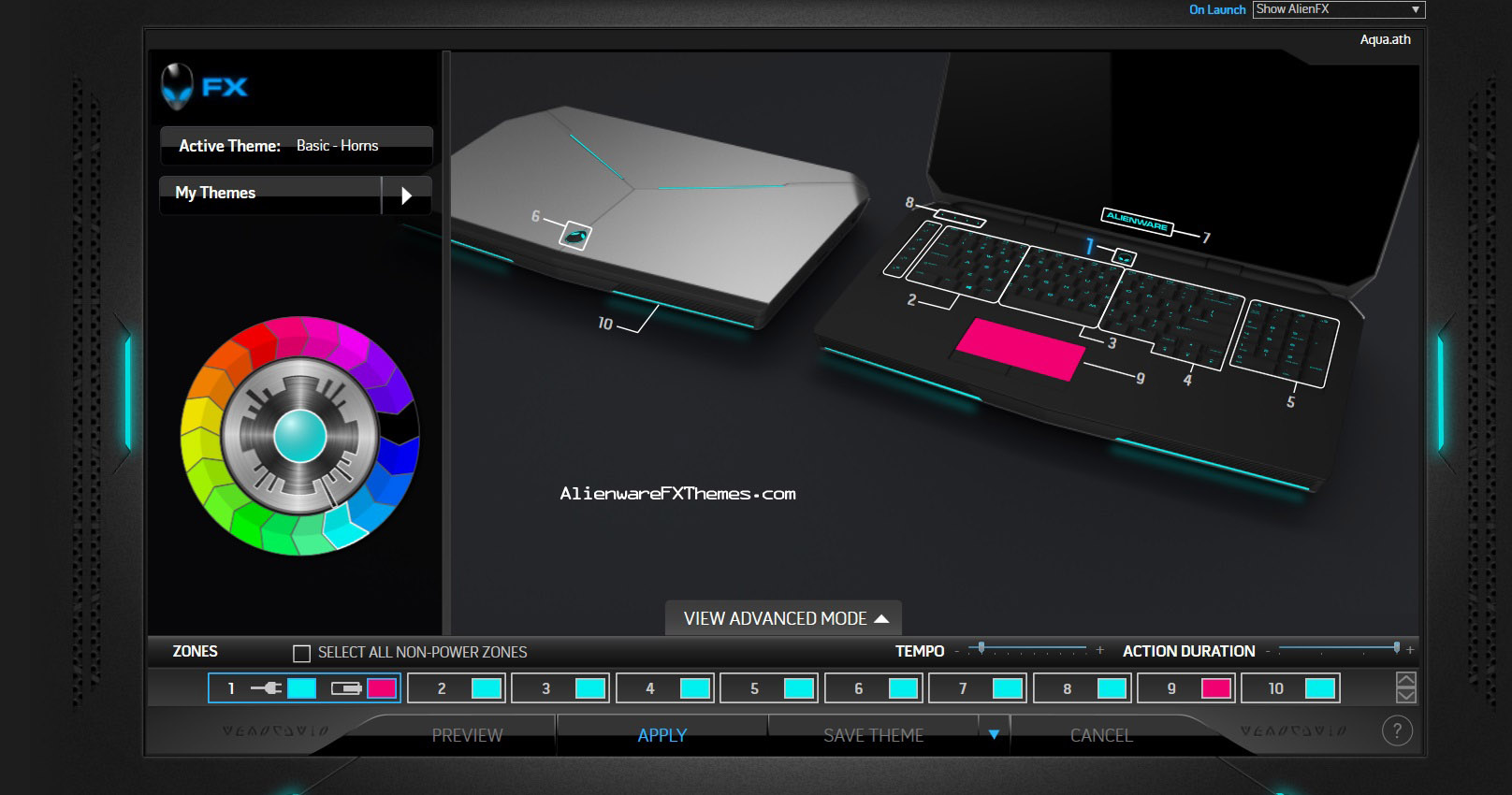
Task: Click the cyan center orb of color wheel
Action: pyautogui.click(x=300, y=436)
